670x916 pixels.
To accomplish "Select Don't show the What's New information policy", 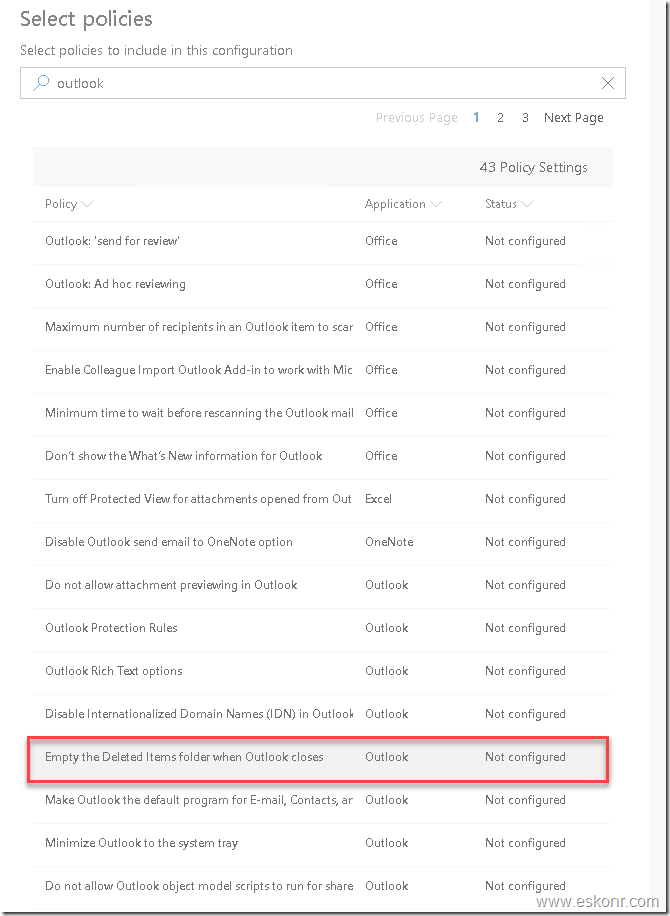I will click(x=322, y=456).
